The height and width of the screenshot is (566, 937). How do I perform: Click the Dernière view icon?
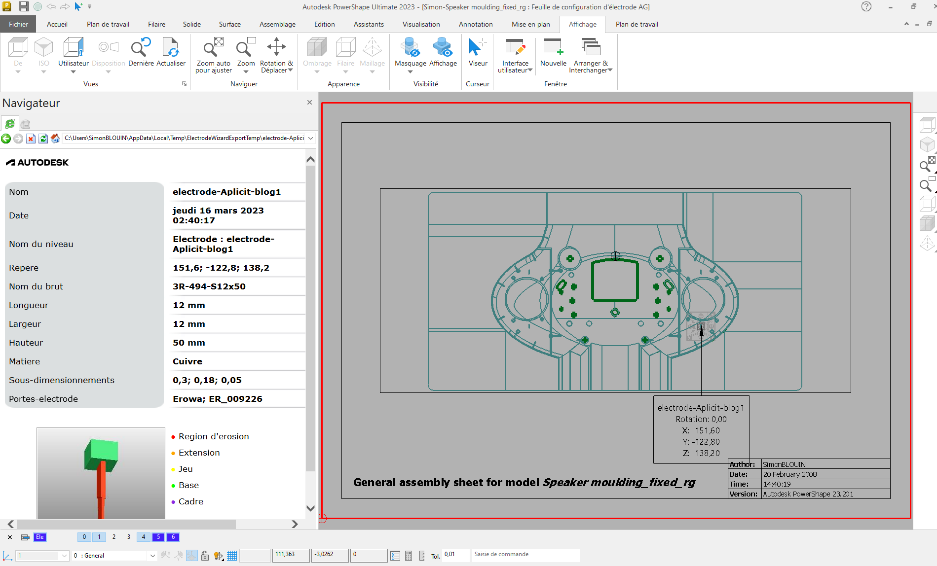point(141,47)
